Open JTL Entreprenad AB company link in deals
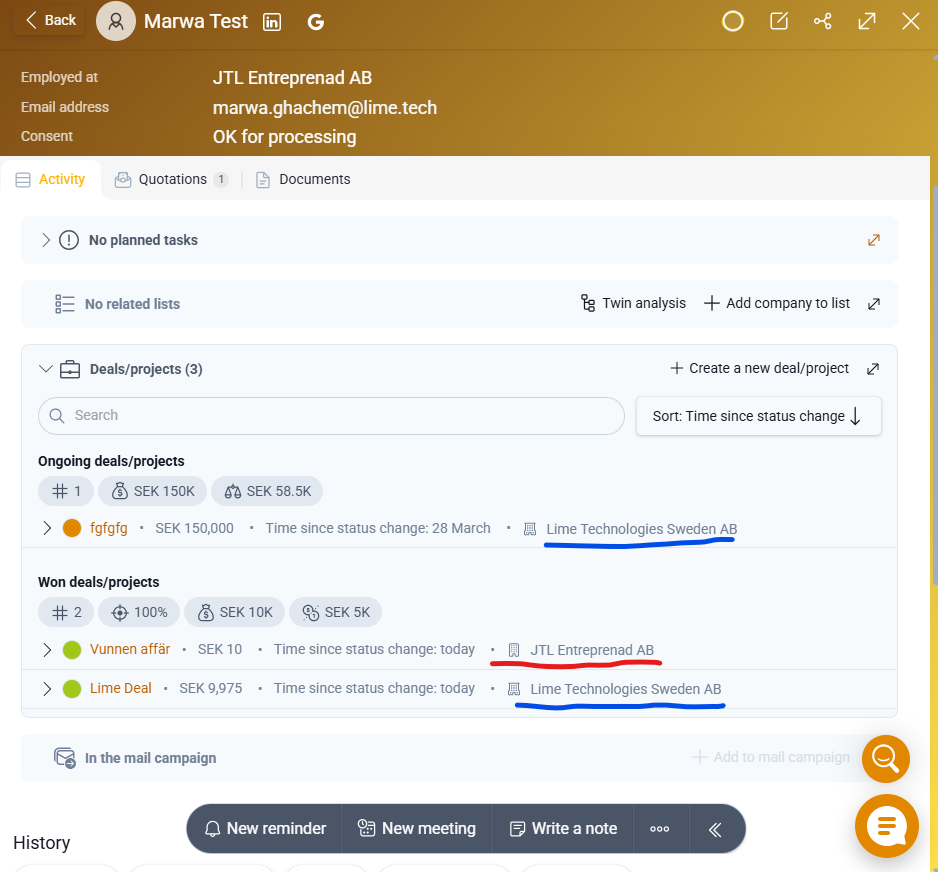The height and width of the screenshot is (872, 938). point(592,650)
